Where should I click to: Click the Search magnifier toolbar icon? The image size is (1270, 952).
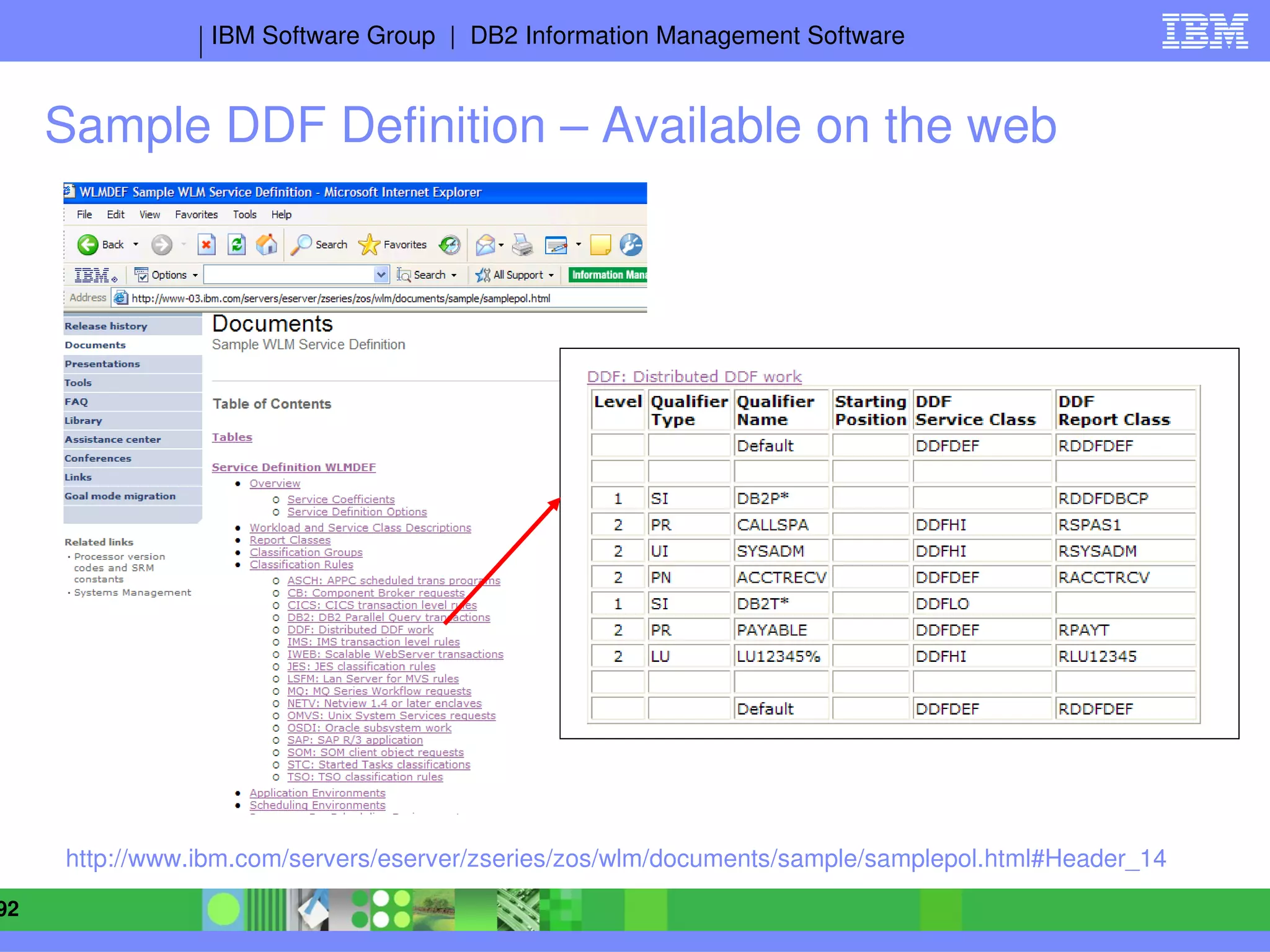(x=301, y=245)
